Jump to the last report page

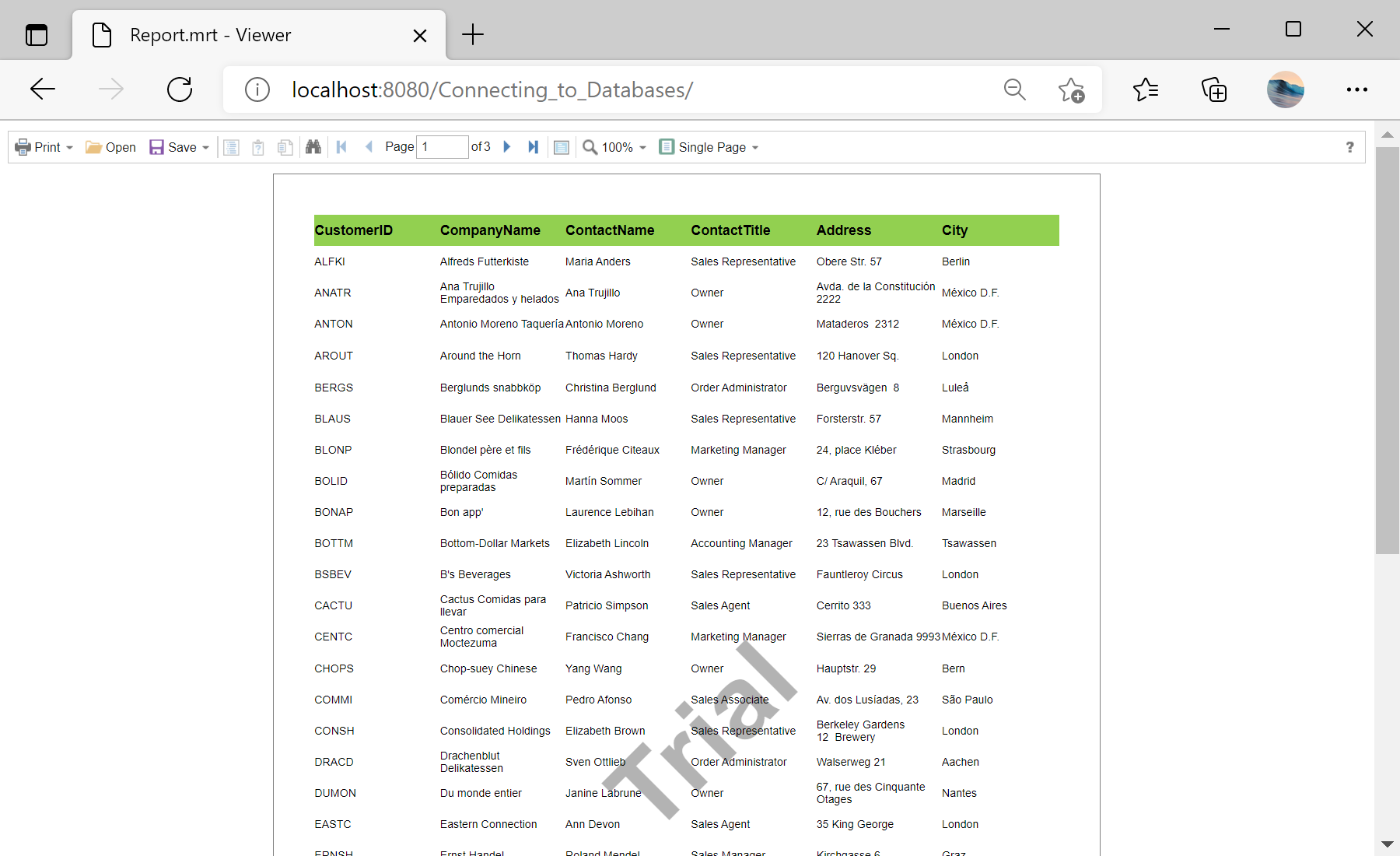click(533, 147)
